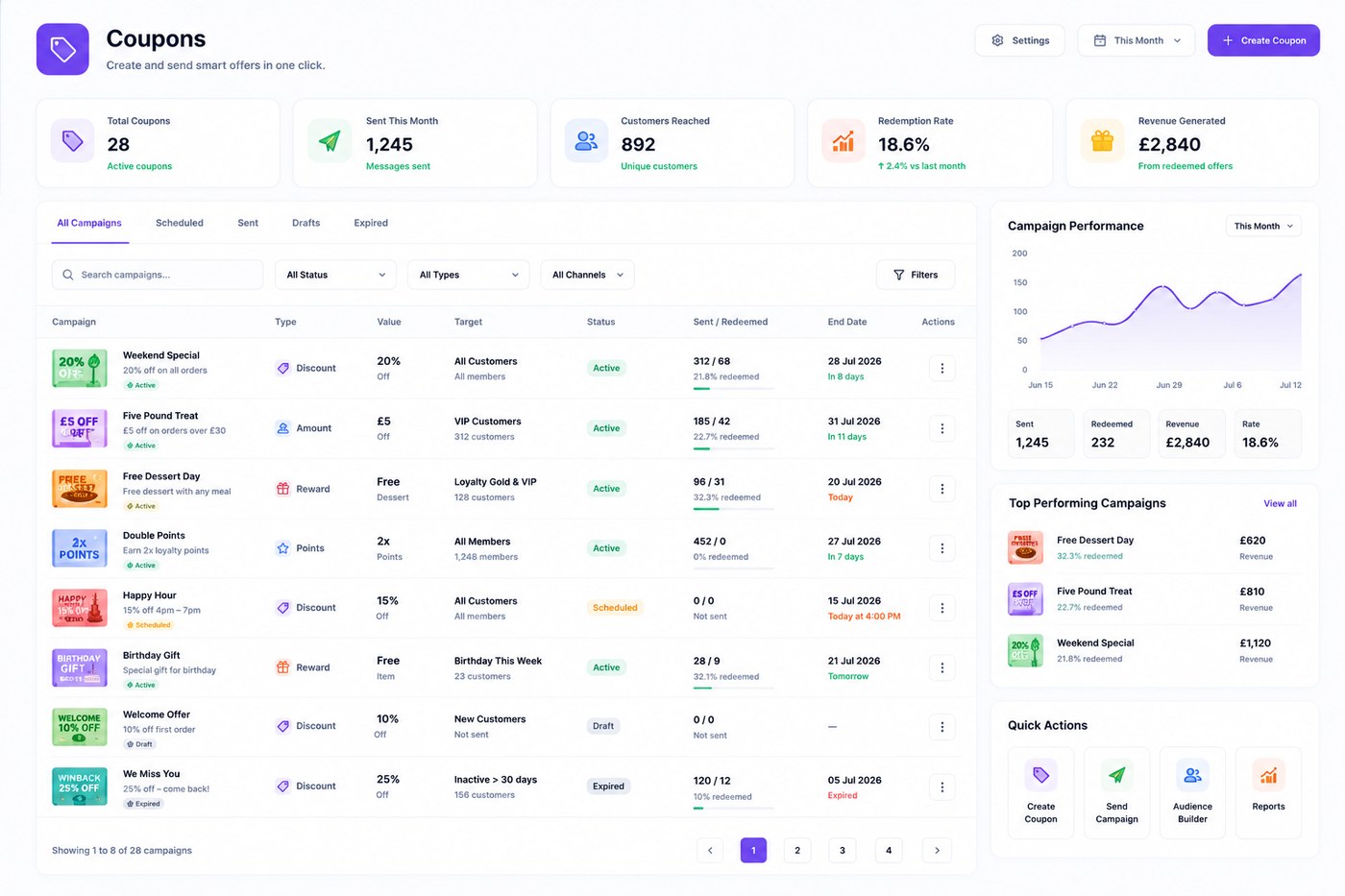
Task: Open actions menu for Five Pound Treat row
Action: (x=941, y=429)
